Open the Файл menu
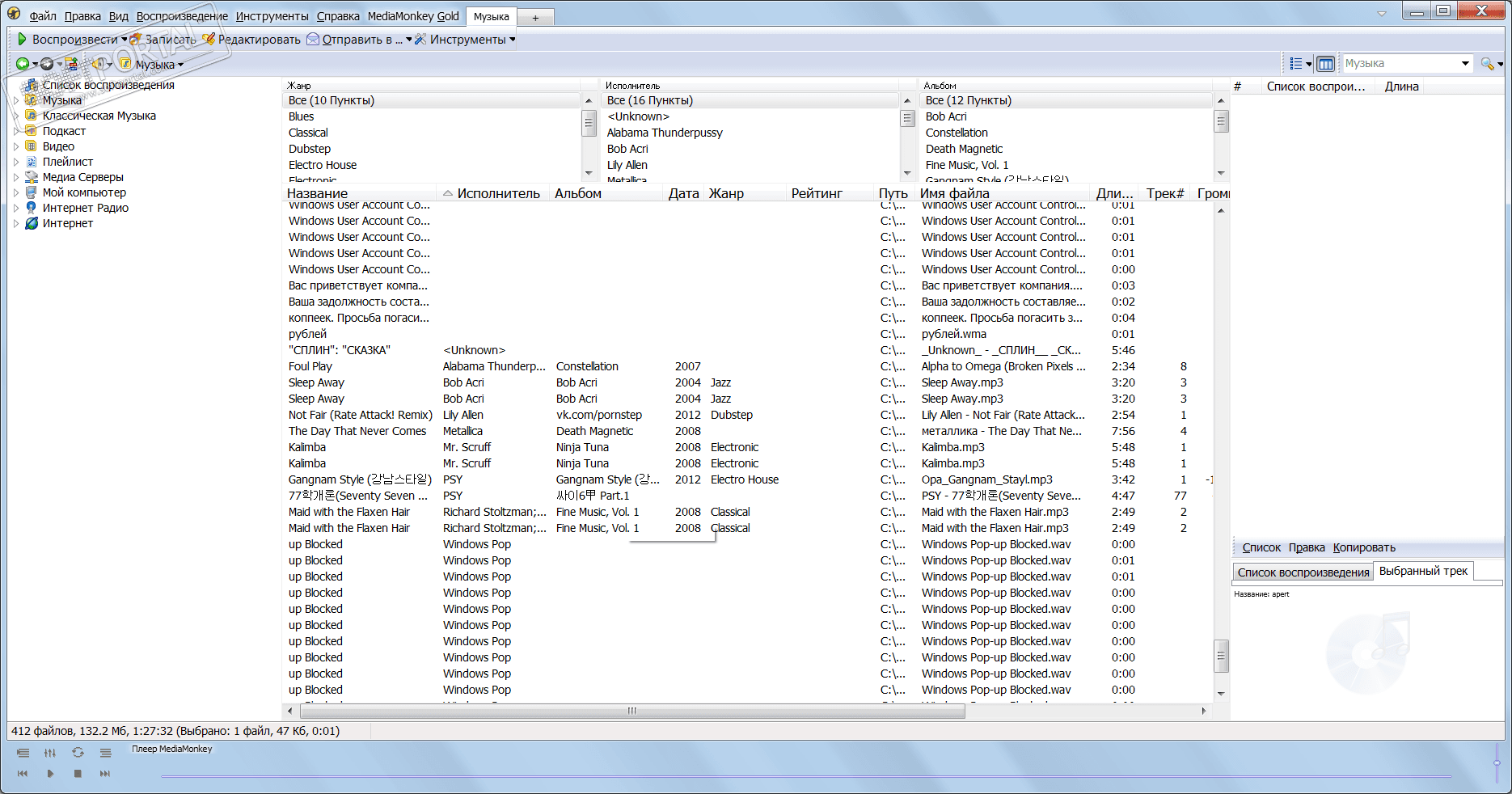 (x=43, y=16)
